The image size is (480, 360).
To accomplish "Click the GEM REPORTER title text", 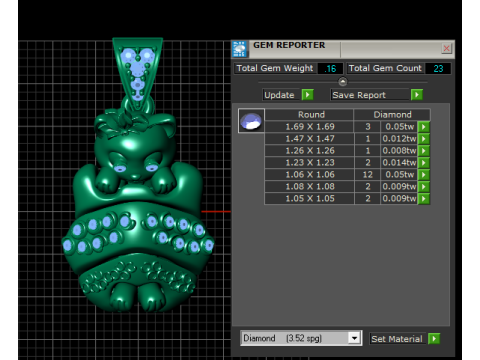I will [x=289, y=45].
